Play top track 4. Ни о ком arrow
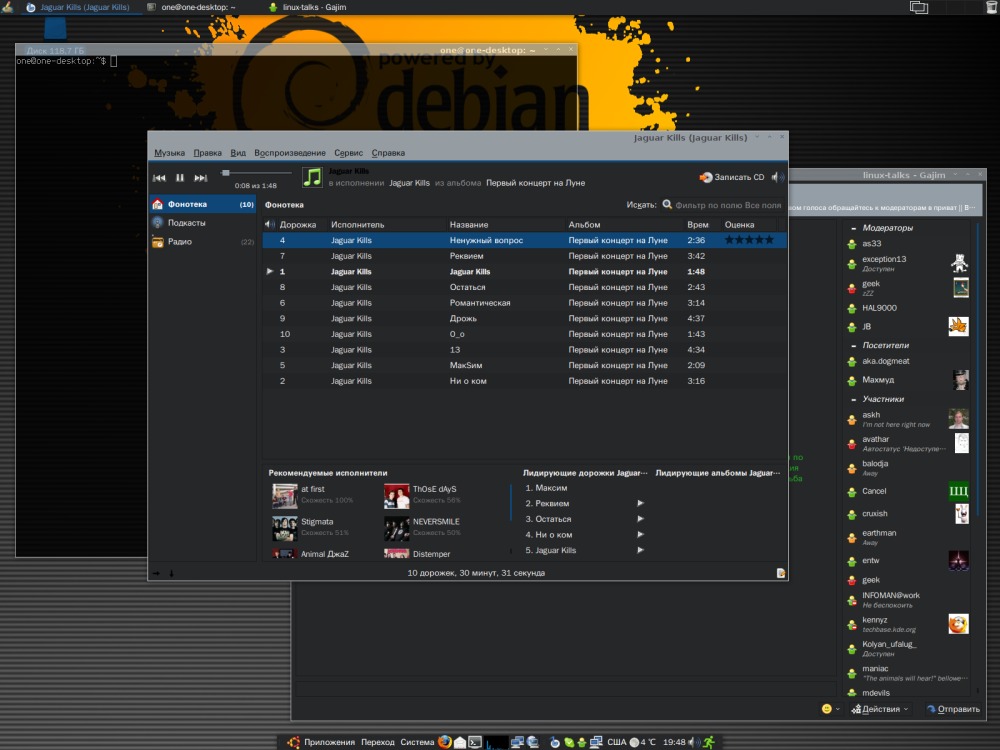 pos(640,534)
